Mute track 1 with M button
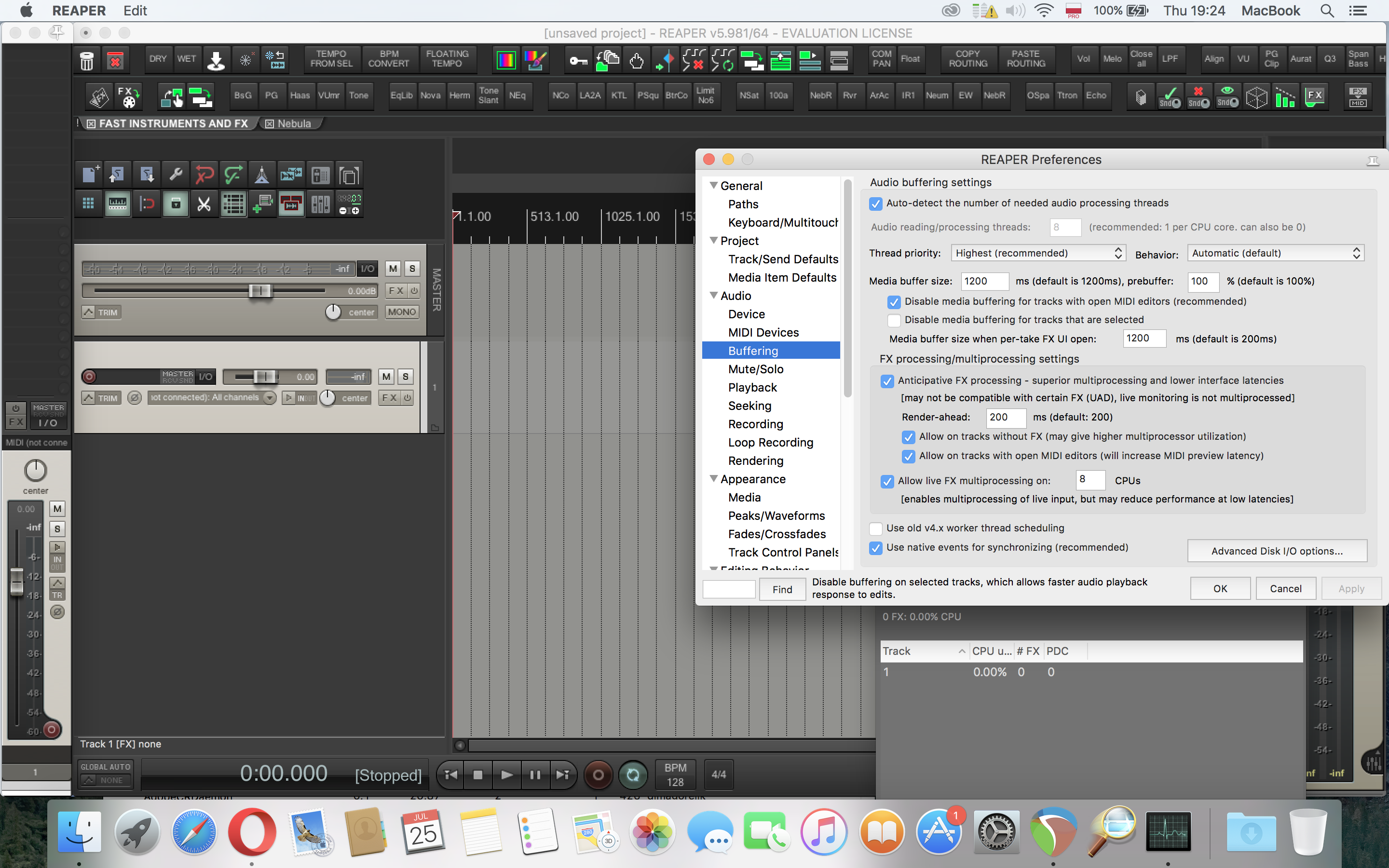The image size is (1389, 868). point(386,377)
